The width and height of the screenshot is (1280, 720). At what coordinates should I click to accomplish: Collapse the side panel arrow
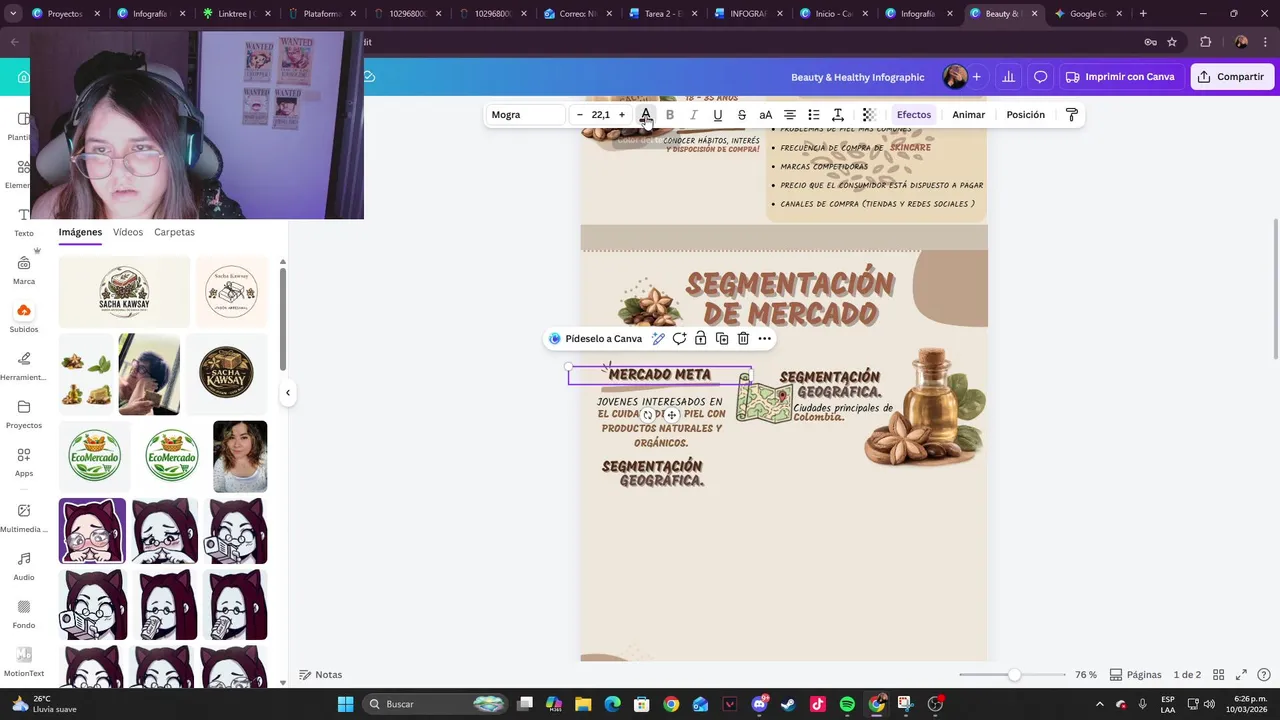point(288,393)
